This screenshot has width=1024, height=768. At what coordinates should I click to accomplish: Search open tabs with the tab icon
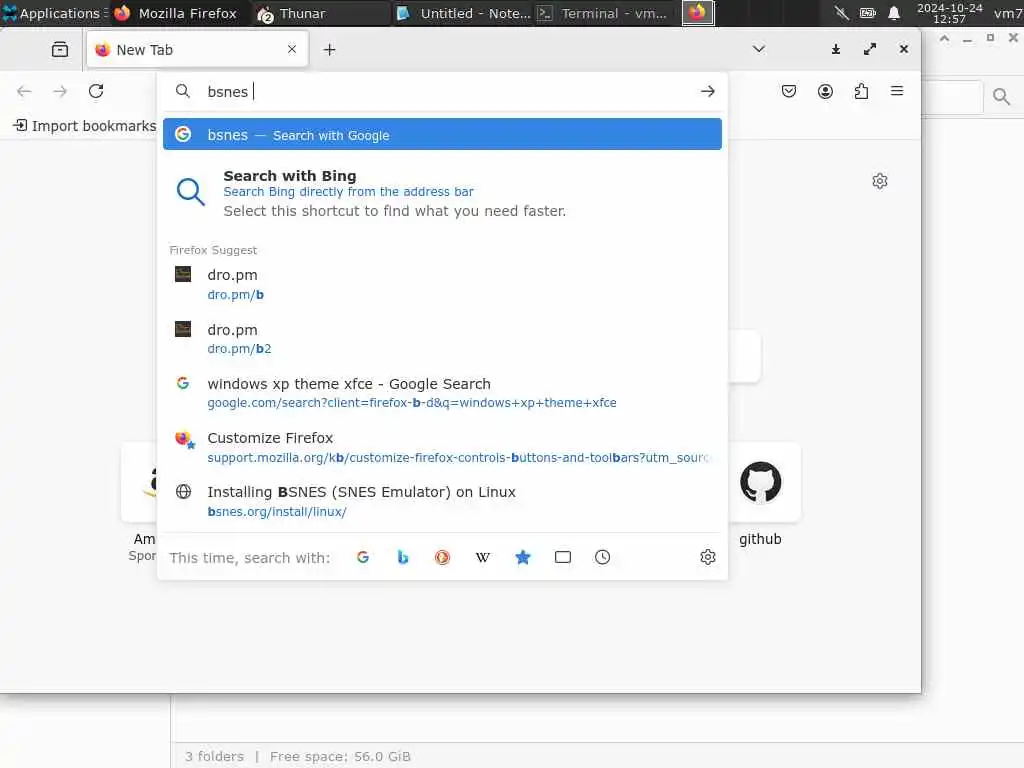click(563, 557)
